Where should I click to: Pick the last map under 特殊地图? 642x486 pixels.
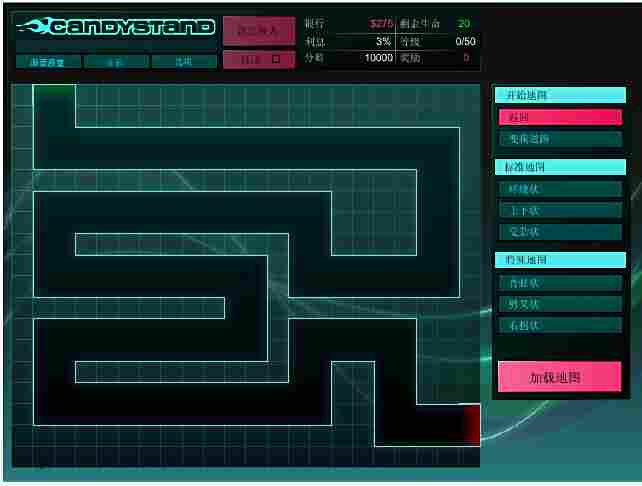pos(560,326)
